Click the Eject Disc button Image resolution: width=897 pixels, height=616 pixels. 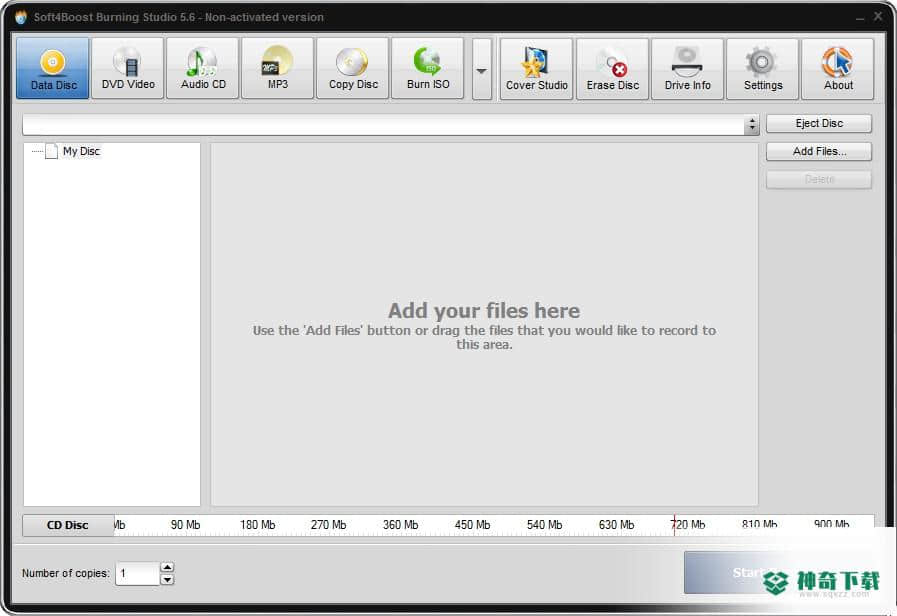(819, 124)
